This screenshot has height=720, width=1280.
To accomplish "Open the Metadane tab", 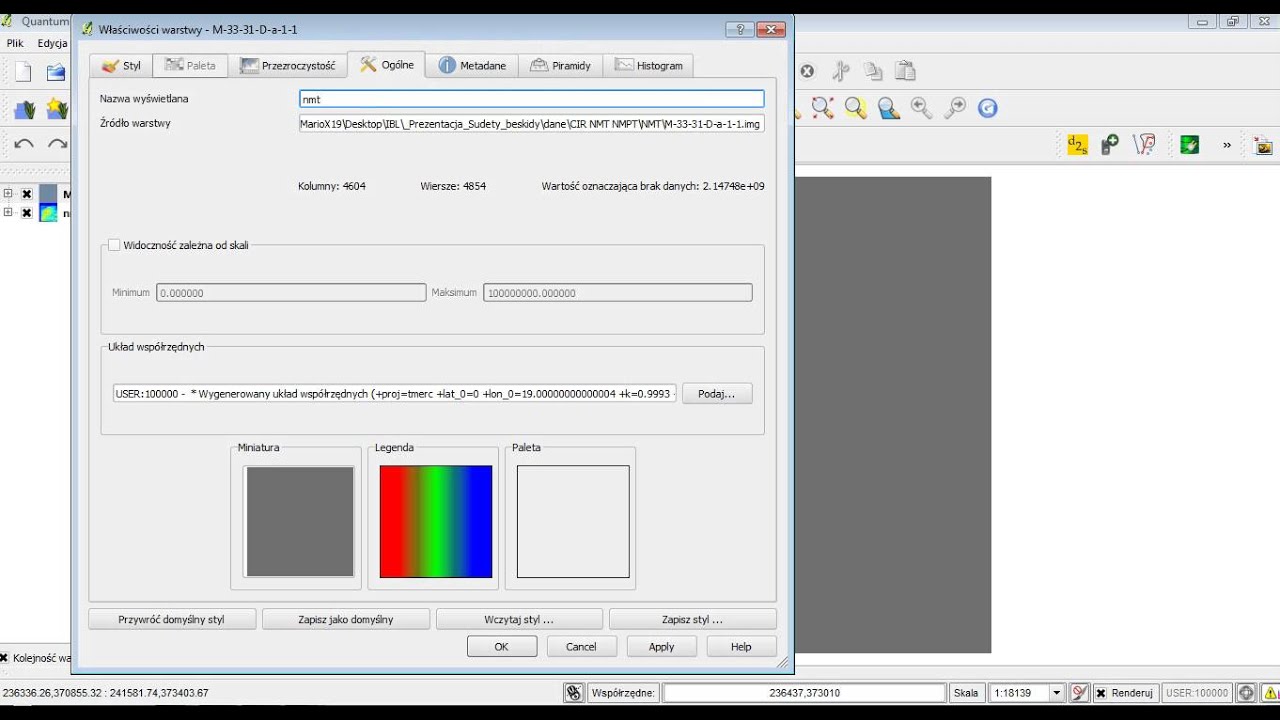I will [x=472, y=65].
